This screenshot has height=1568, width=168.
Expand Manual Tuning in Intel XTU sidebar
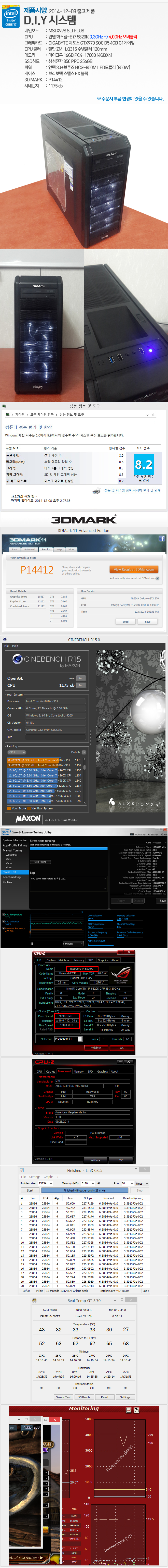coord(12,850)
